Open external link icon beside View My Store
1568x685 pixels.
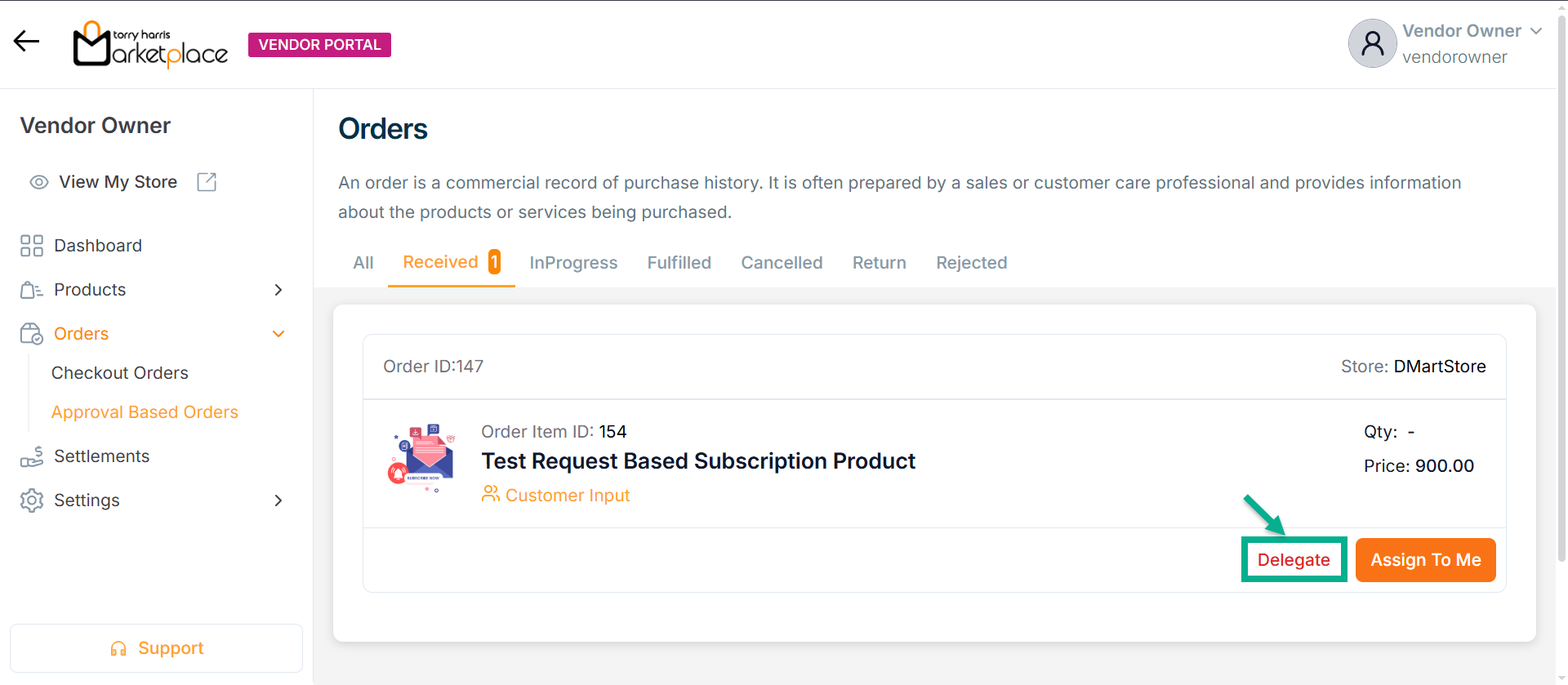207,182
